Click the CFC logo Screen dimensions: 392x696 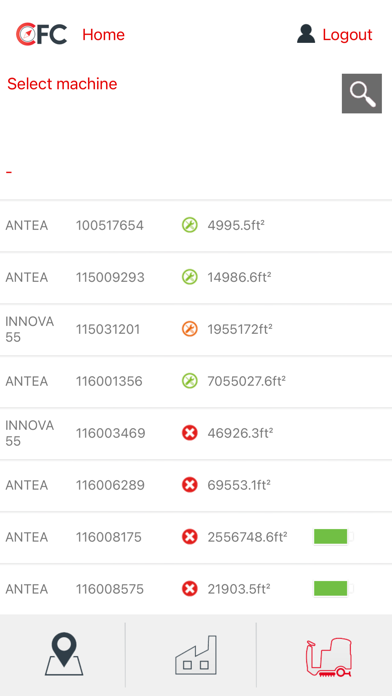click(41, 34)
